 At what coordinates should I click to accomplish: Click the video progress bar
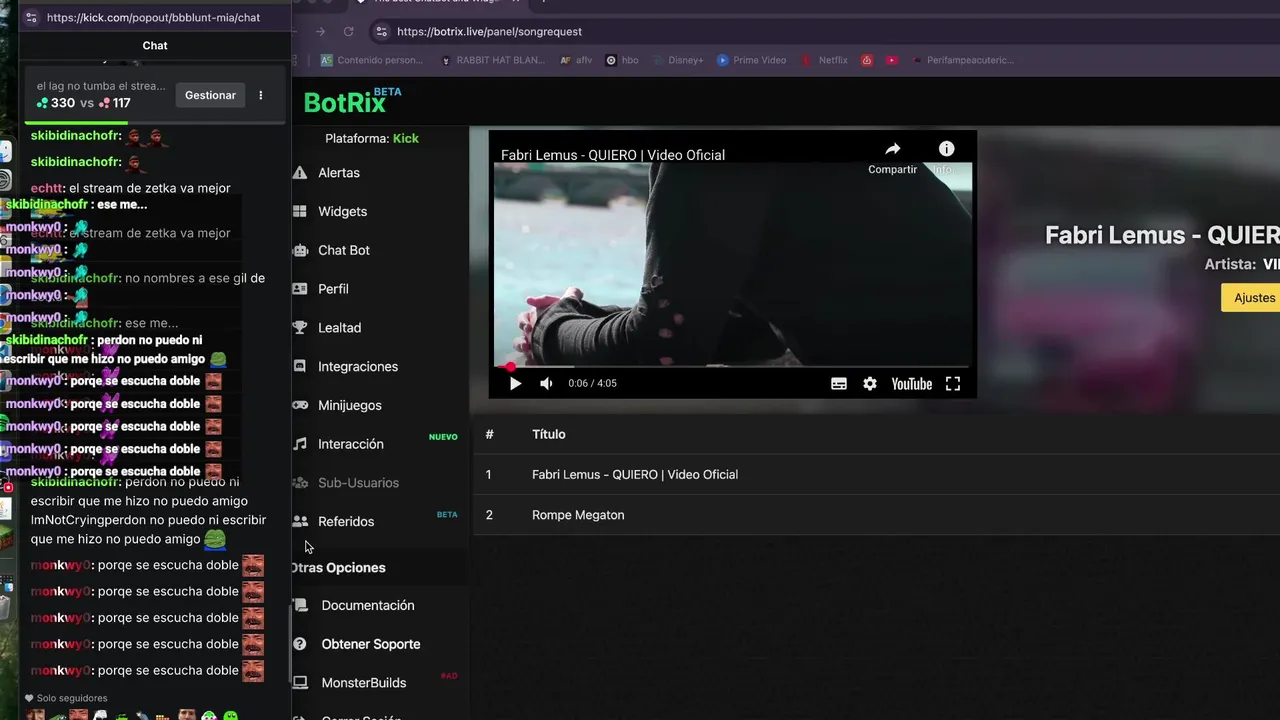click(x=732, y=367)
